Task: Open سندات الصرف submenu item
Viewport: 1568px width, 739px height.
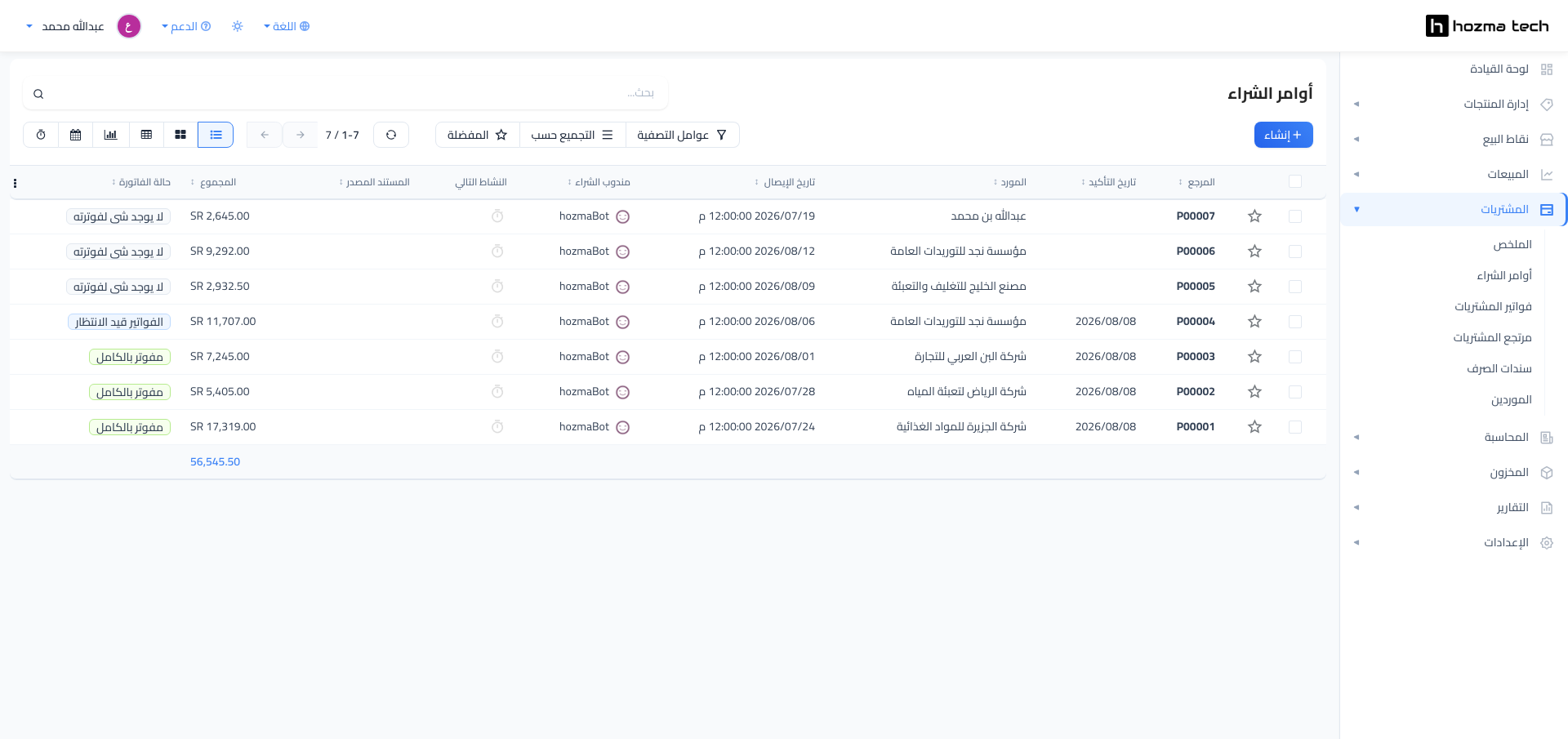Action: coord(1499,368)
